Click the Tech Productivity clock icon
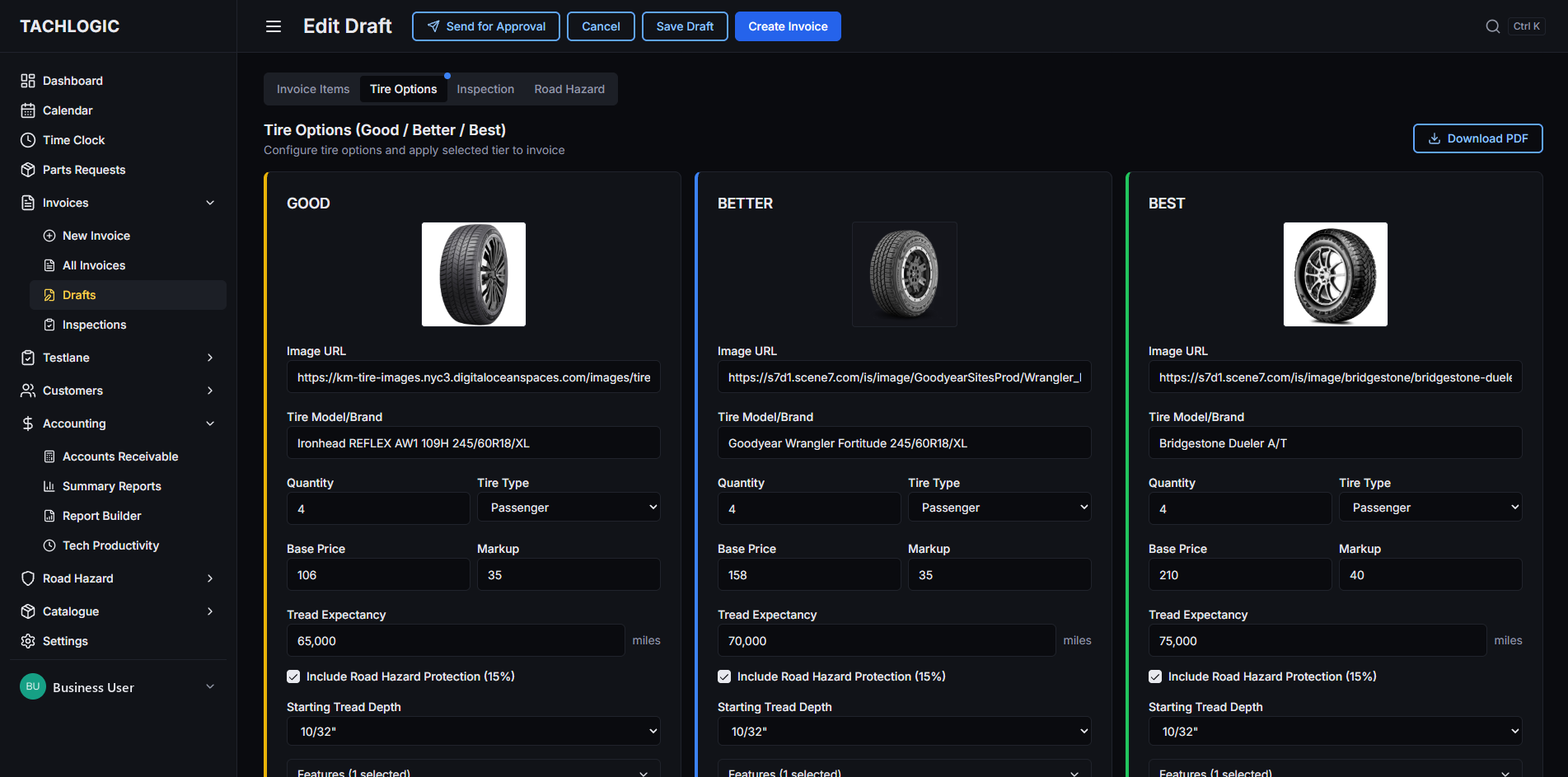The image size is (1568, 777). (x=49, y=545)
